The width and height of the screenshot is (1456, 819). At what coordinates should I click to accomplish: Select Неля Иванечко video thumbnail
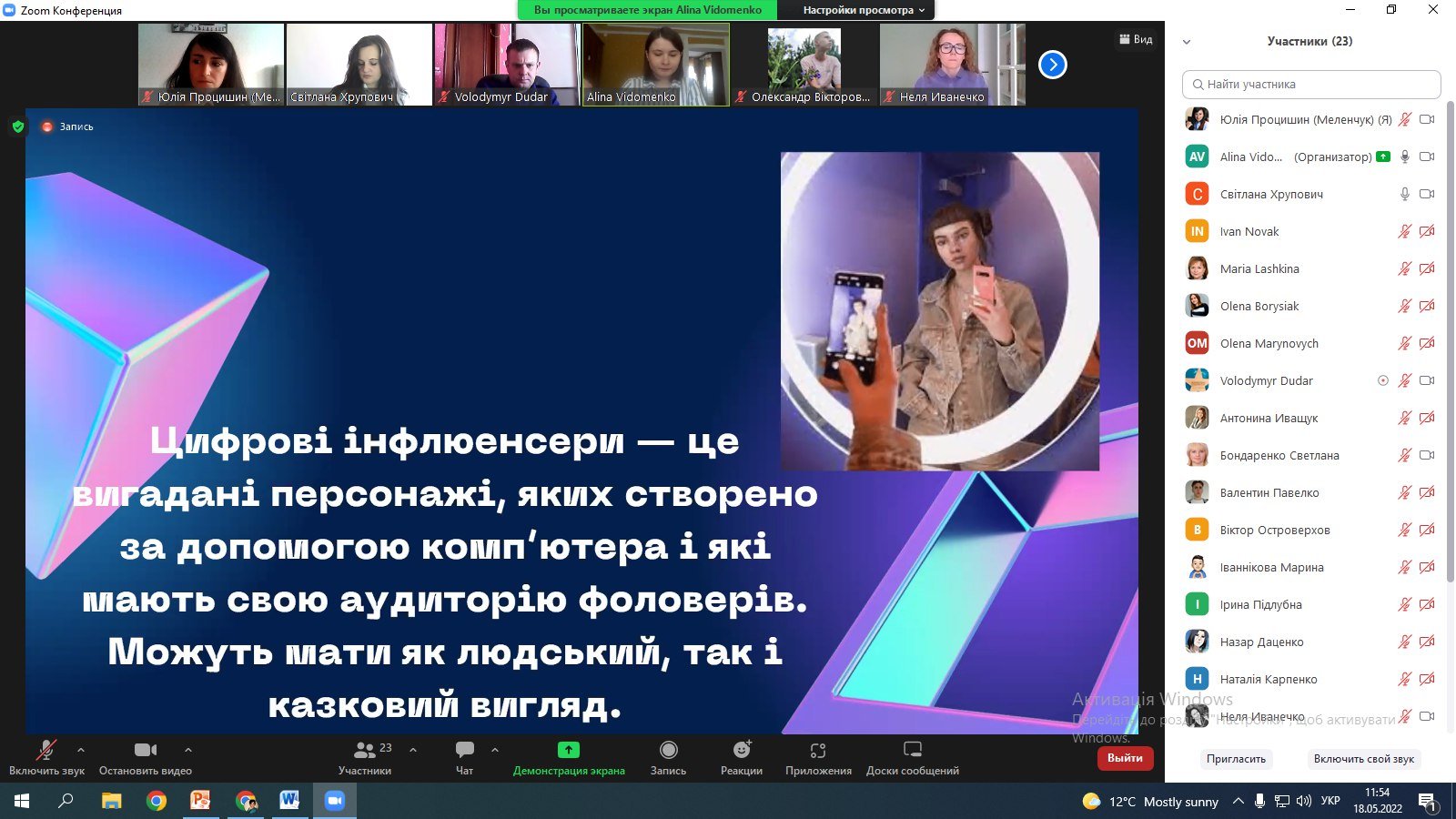pyautogui.click(x=953, y=65)
